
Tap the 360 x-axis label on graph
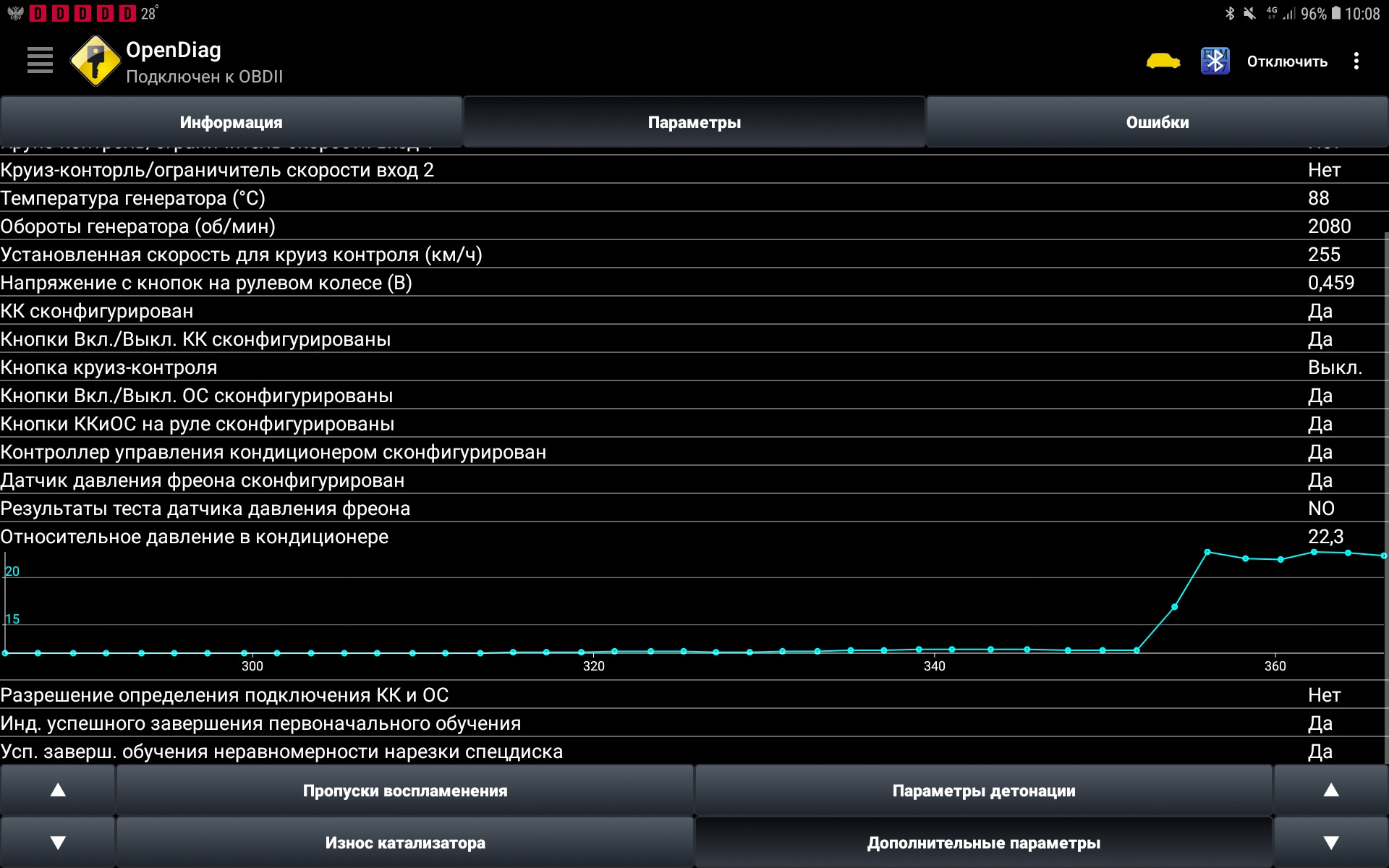click(x=1275, y=666)
